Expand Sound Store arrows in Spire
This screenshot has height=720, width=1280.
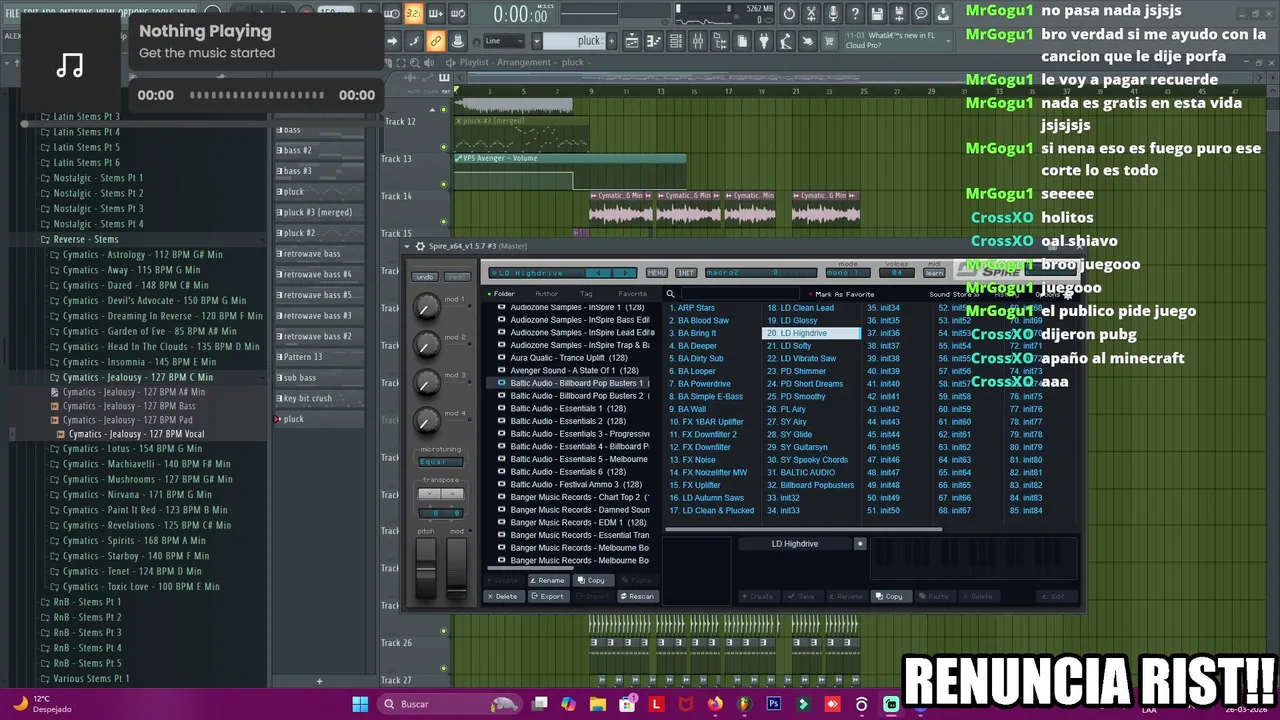(976, 294)
